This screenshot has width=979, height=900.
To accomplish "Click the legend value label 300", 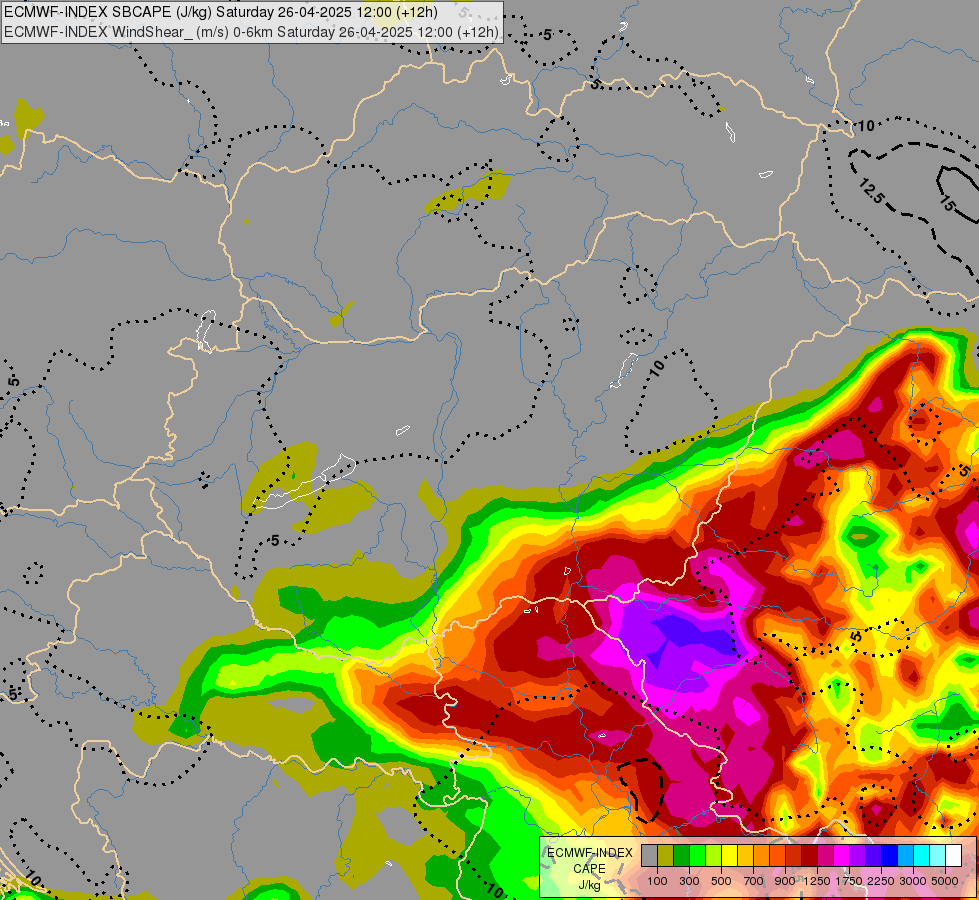I will coord(689,881).
